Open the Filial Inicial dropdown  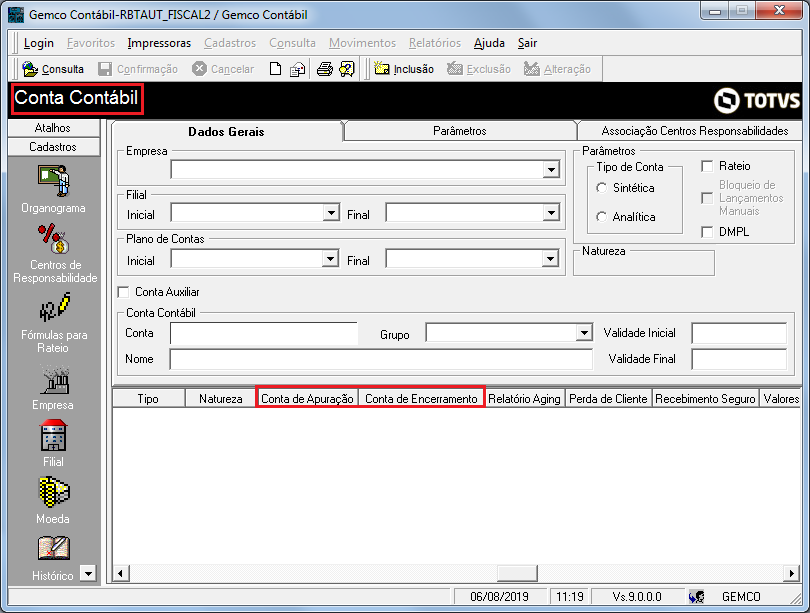pos(331,212)
